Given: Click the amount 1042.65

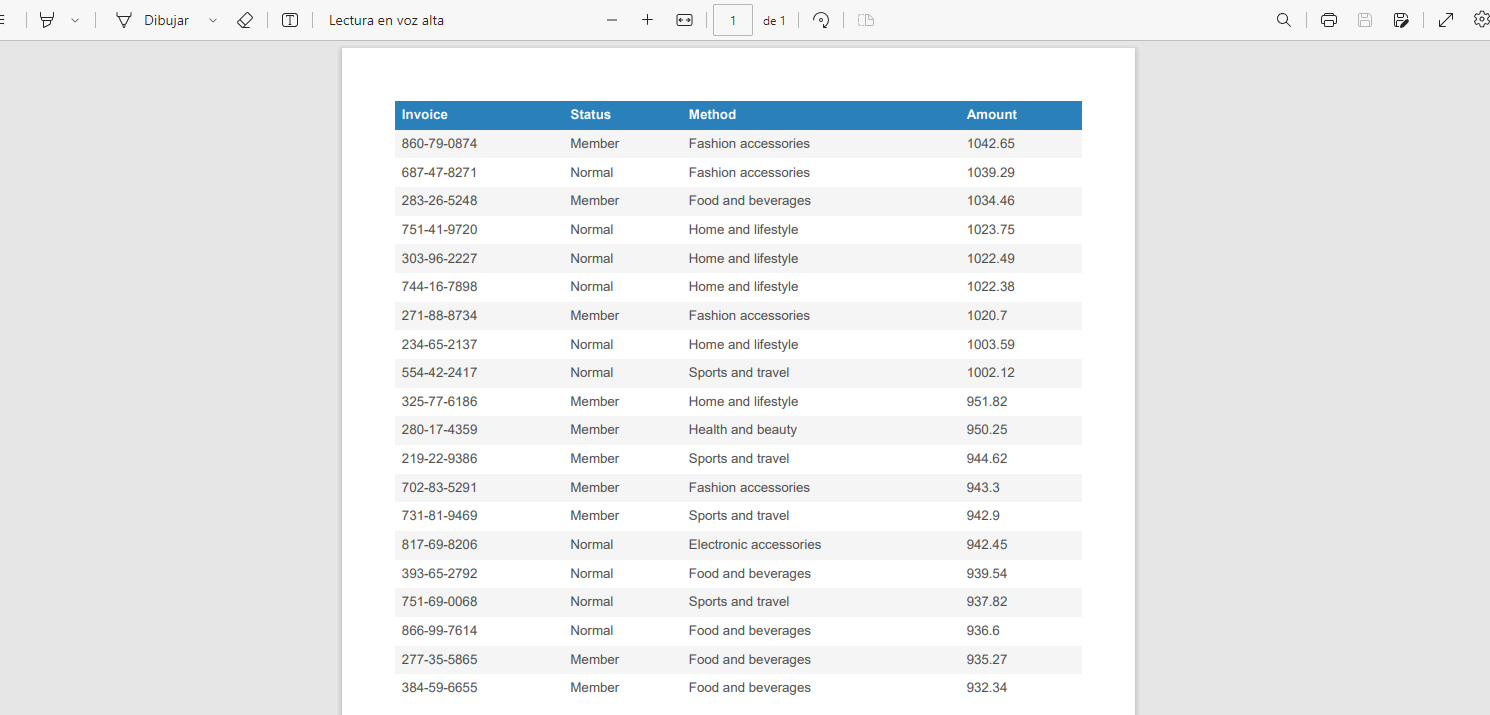Looking at the screenshot, I should (x=990, y=144).
